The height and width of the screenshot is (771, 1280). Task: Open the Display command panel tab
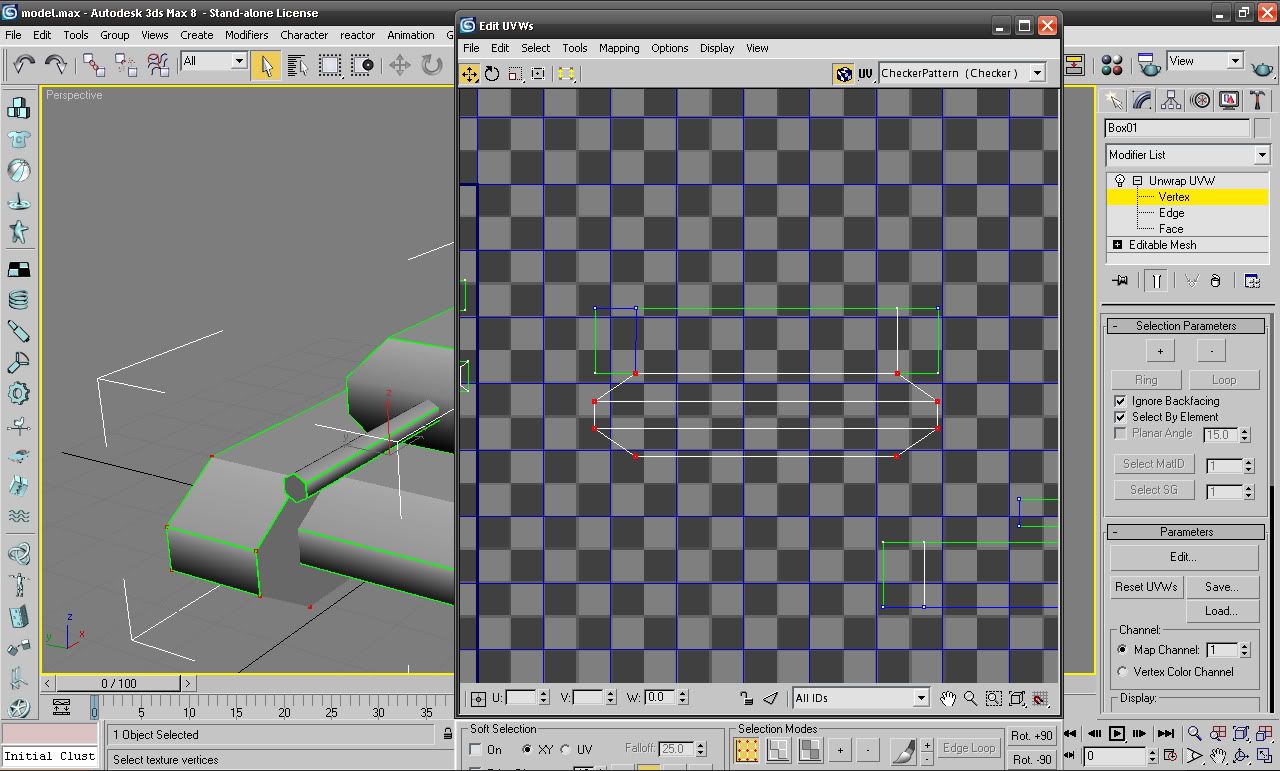pyautogui.click(x=1229, y=100)
